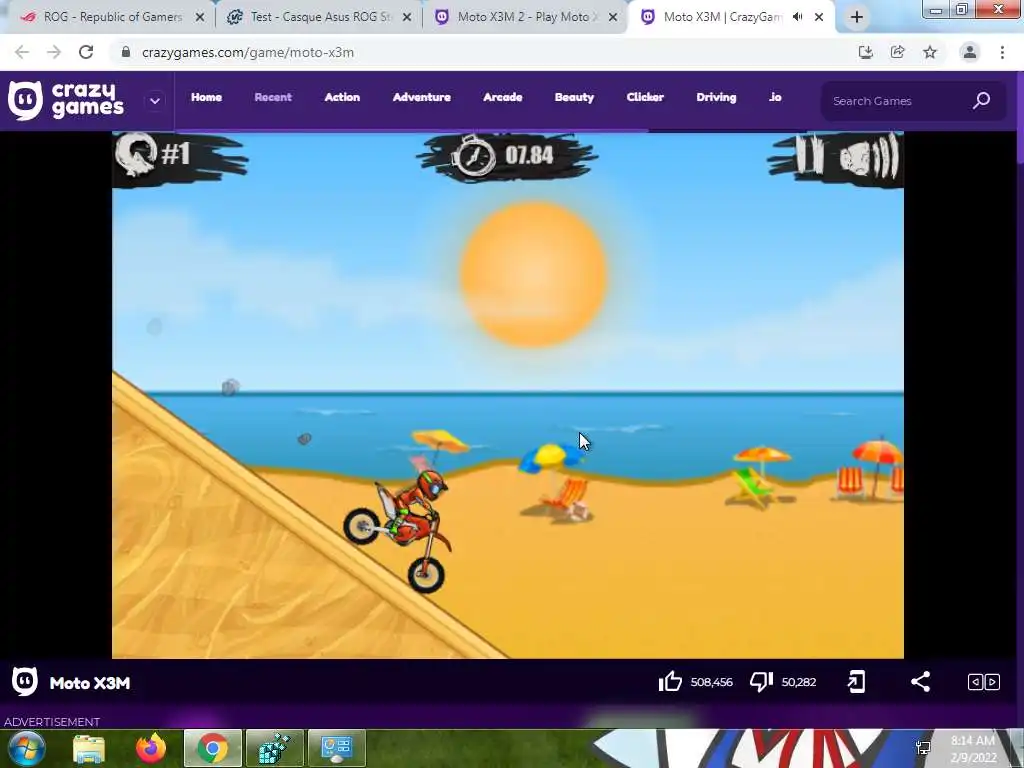The width and height of the screenshot is (1024, 768).
Task: Click the share page icon in address bar
Action: tap(897, 52)
